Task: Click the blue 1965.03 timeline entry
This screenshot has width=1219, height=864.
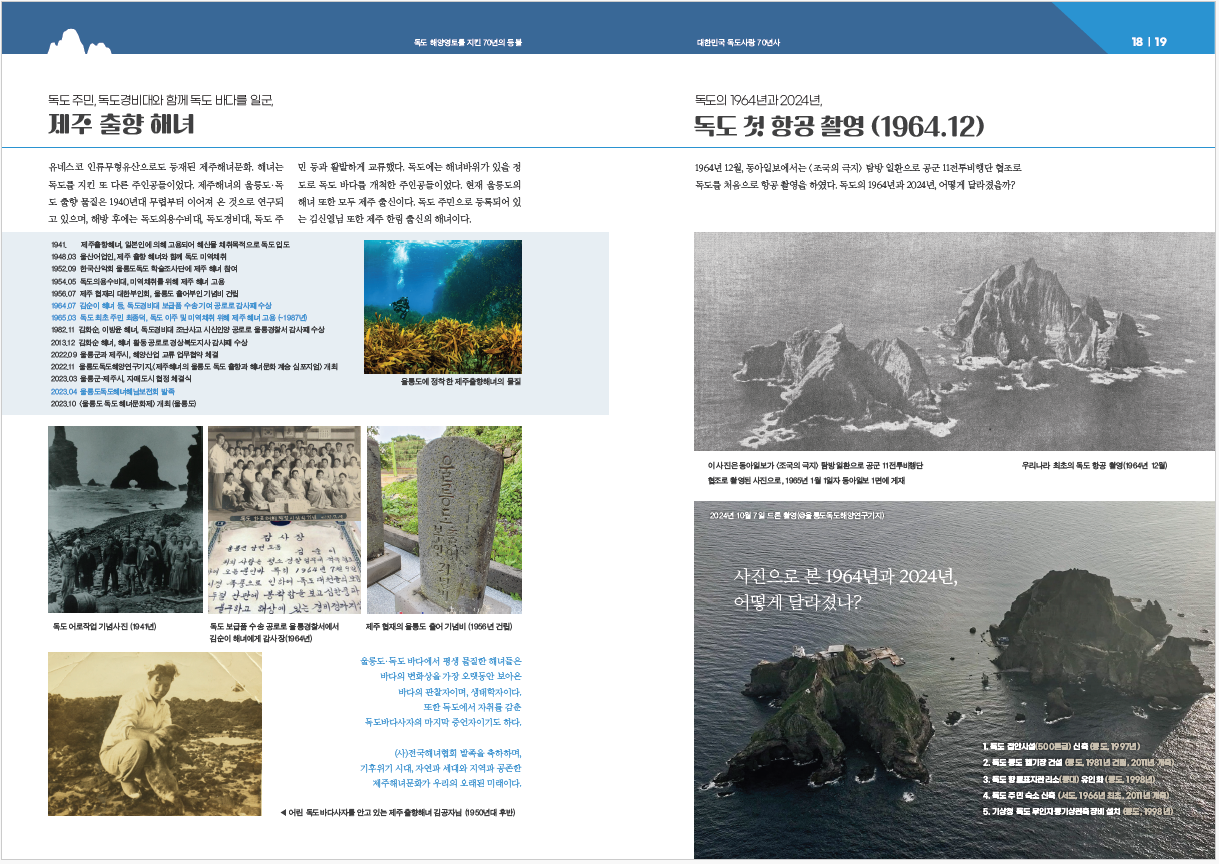Action: pyautogui.click(x=179, y=318)
